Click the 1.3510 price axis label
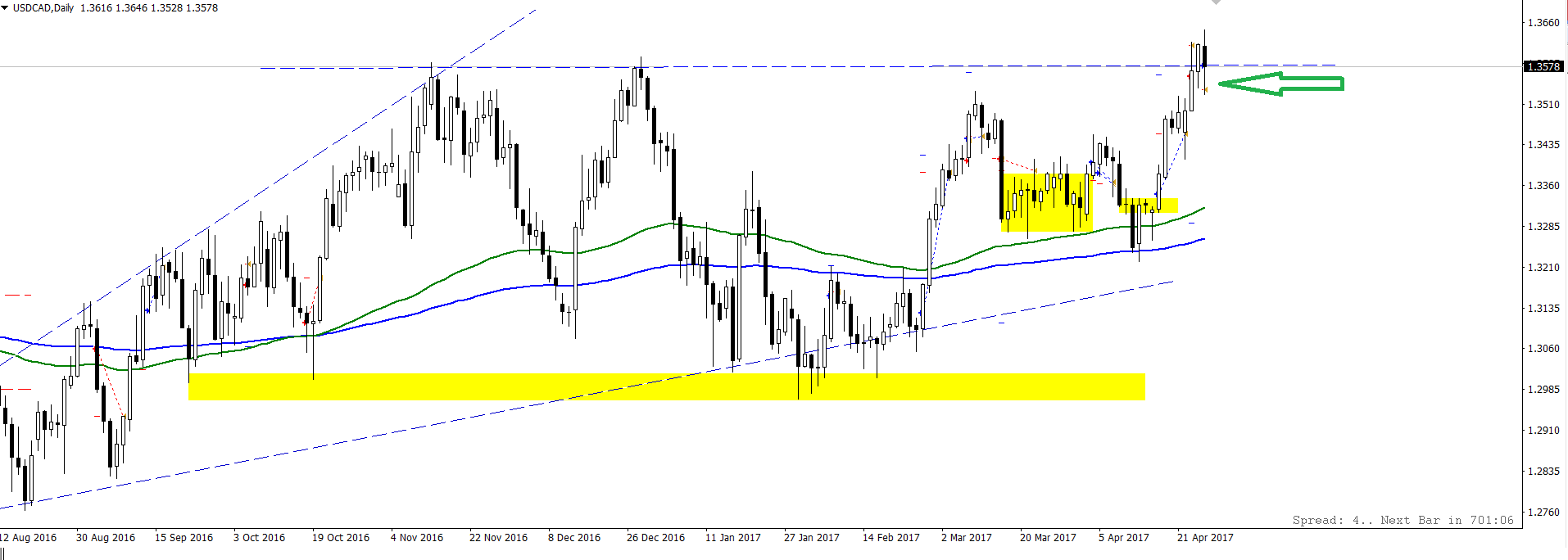The width and height of the screenshot is (1568, 560). pos(1543,105)
